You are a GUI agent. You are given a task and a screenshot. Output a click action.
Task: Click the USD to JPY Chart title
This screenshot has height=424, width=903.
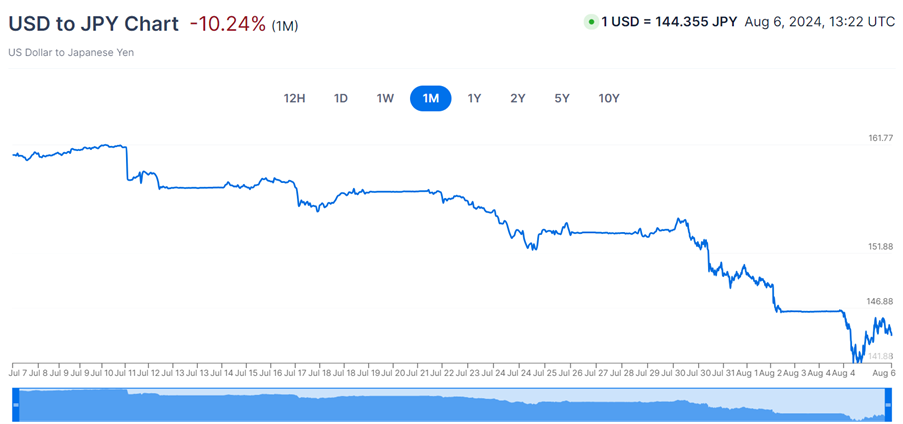click(93, 23)
